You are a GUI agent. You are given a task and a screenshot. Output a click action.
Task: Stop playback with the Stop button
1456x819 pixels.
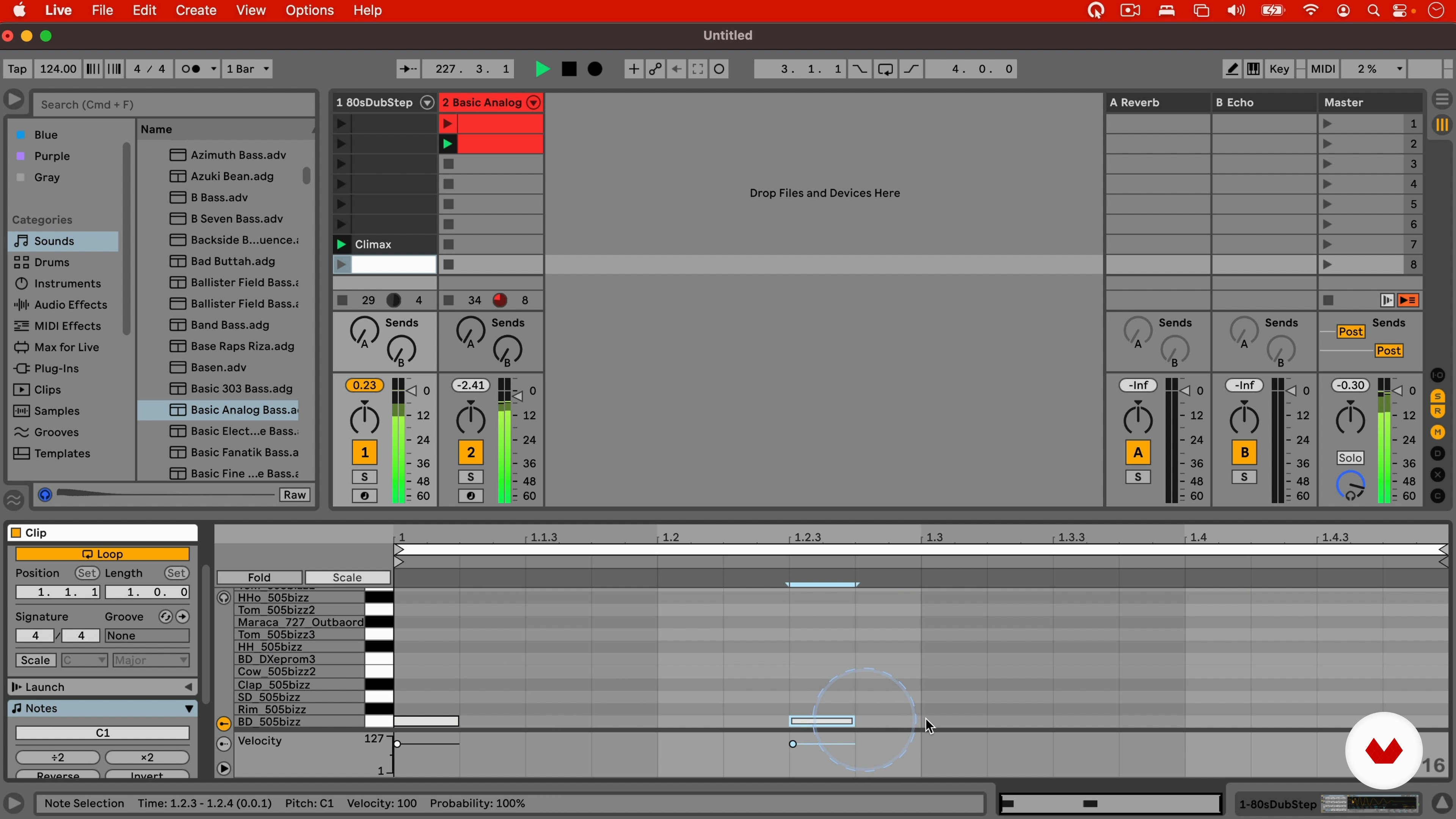(x=569, y=69)
